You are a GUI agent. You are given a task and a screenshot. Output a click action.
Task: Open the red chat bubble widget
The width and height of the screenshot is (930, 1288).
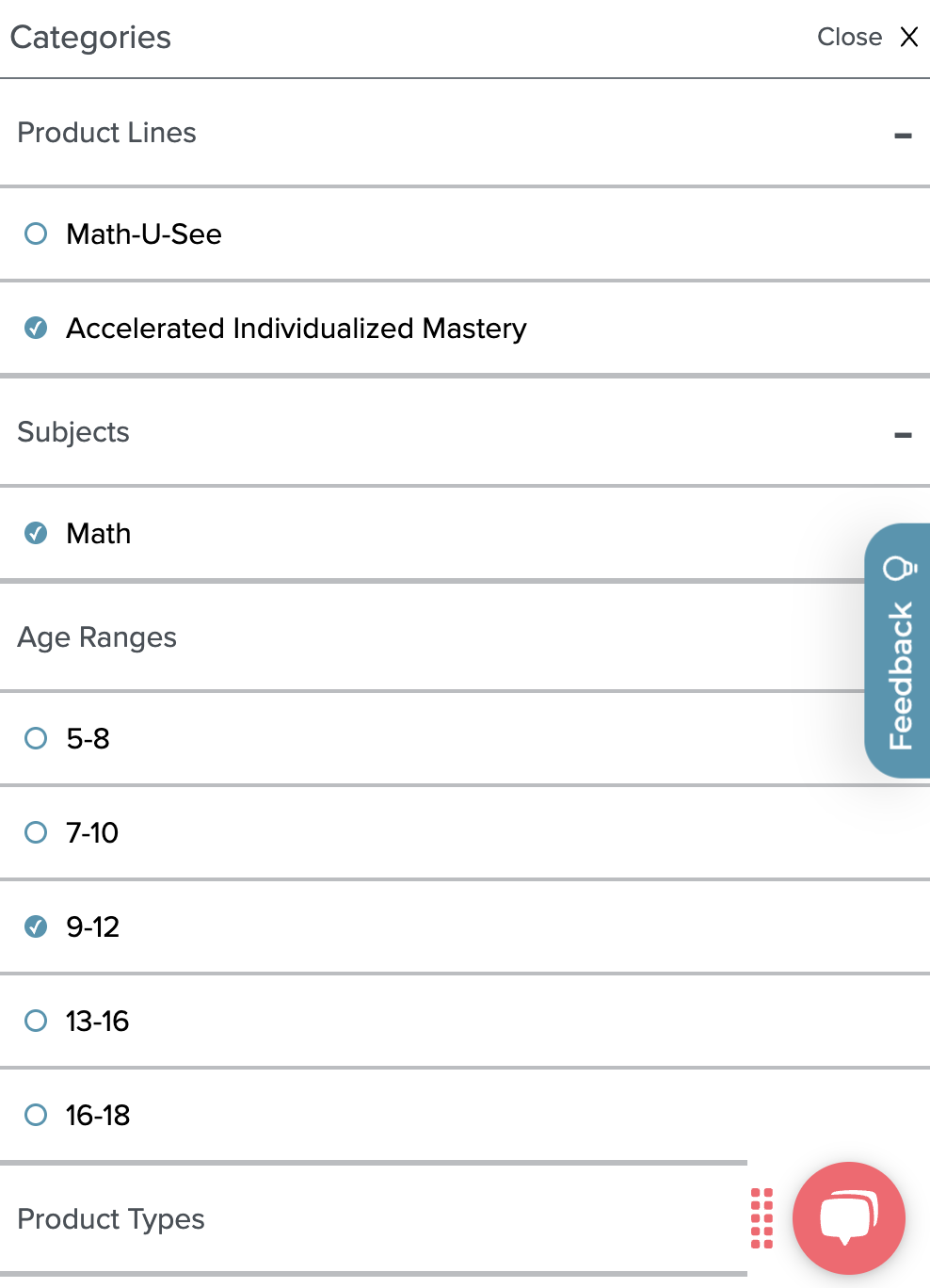tap(849, 1217)
